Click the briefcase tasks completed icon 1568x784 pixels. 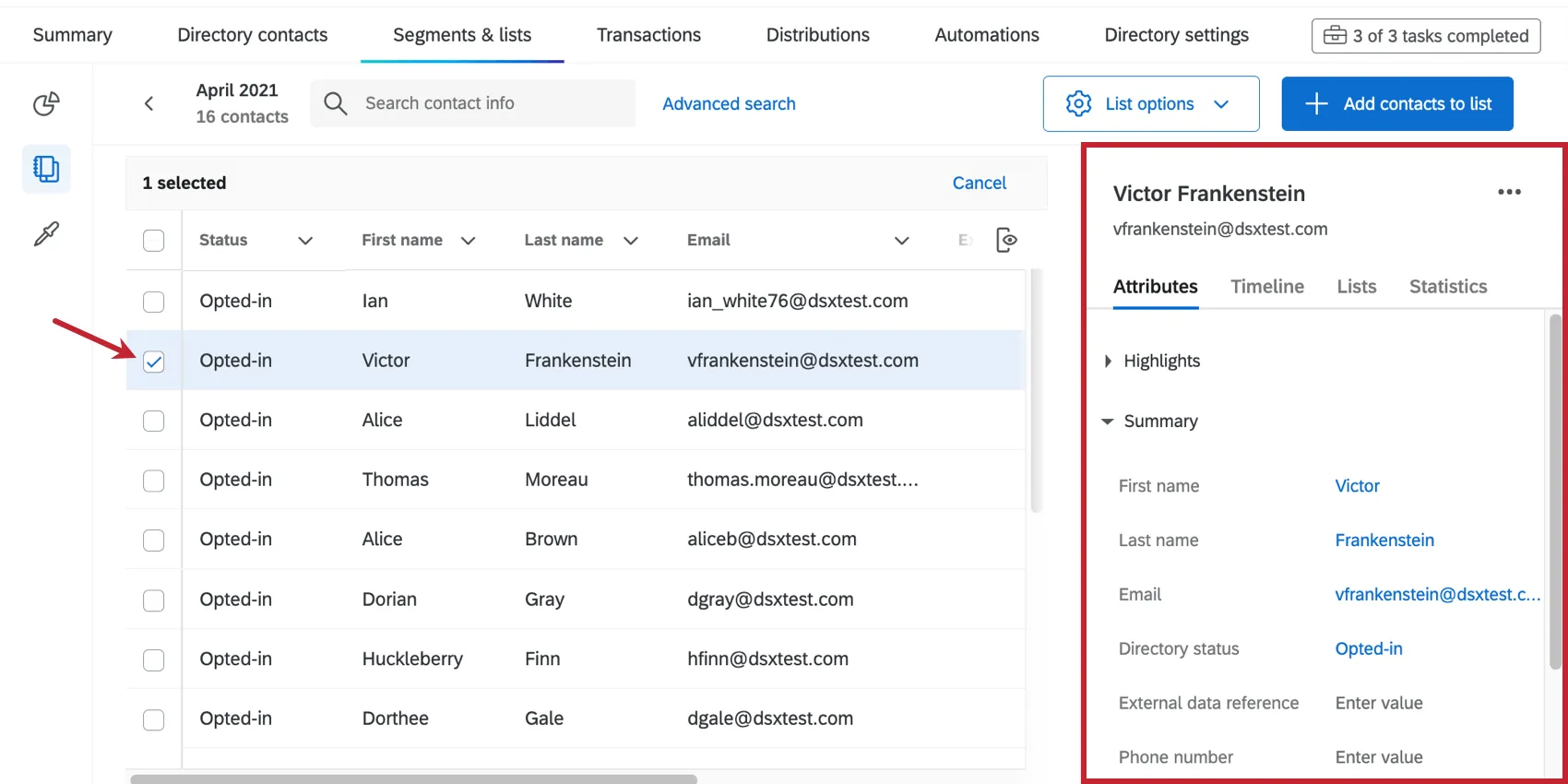point(1335,35)
